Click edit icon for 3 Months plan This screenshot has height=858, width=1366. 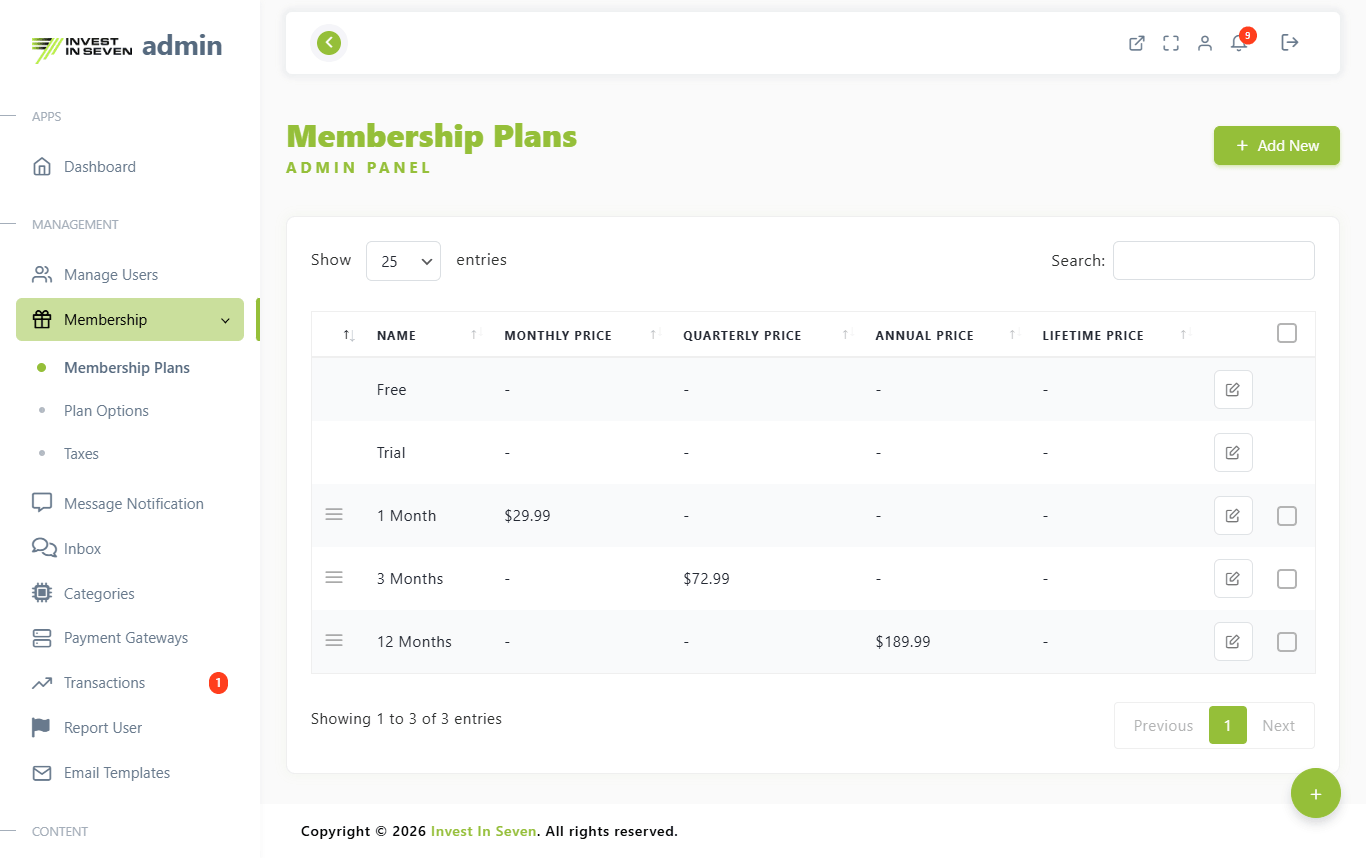[x=1233, y=578]
